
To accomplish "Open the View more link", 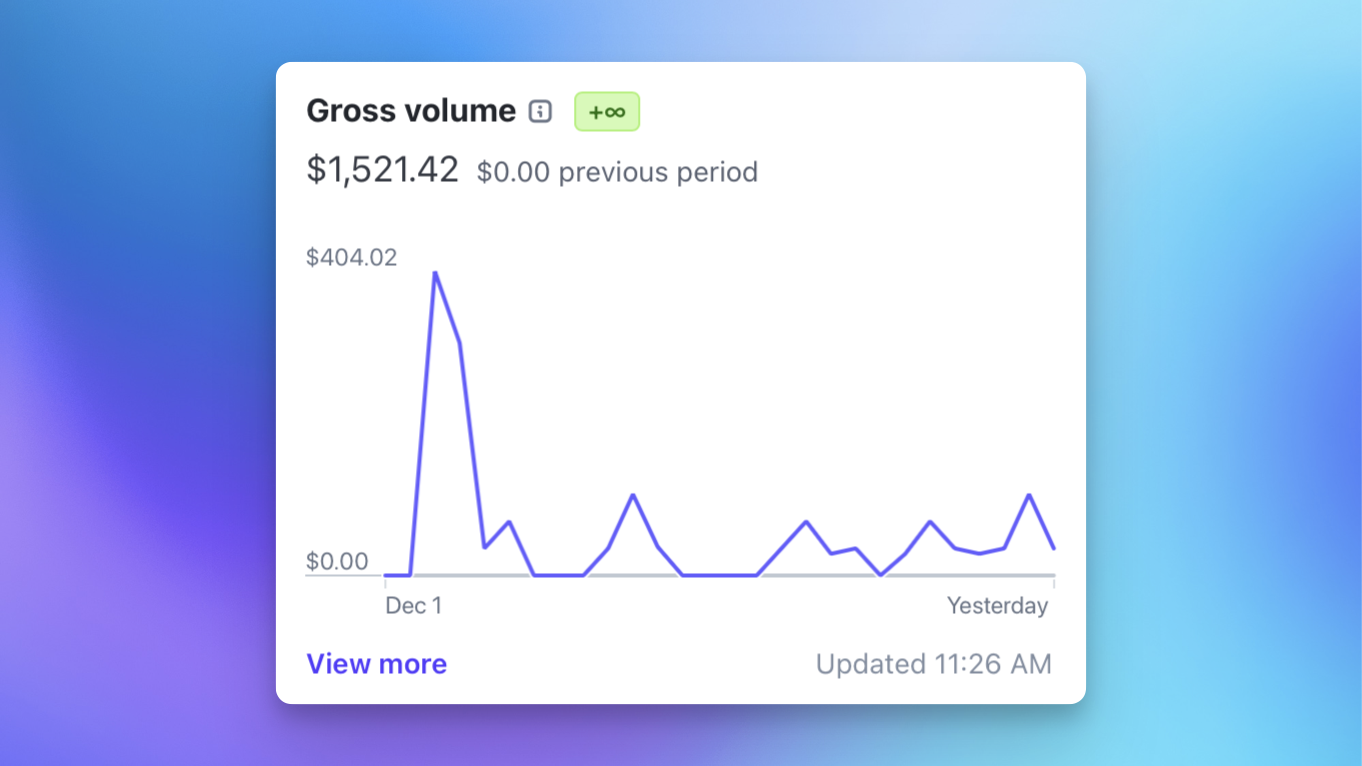I will point(376,664).
